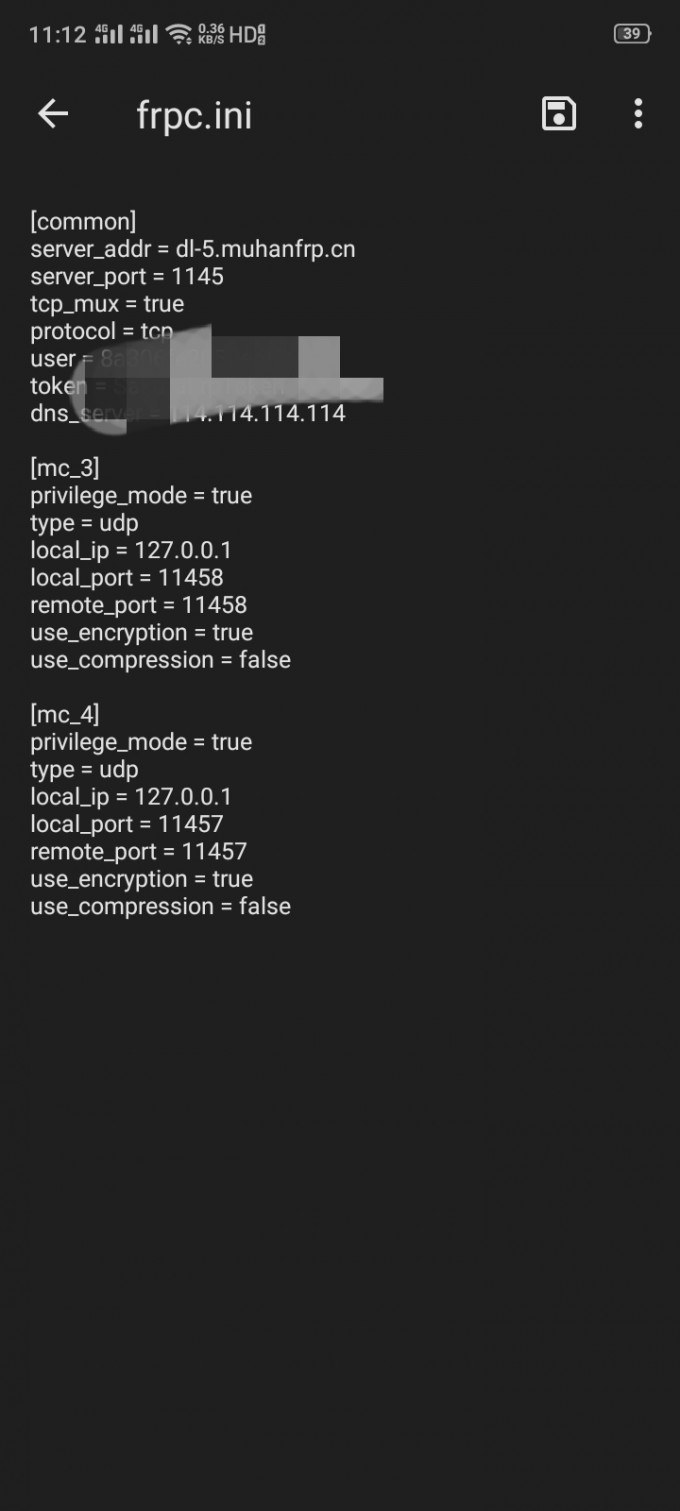Tap the clock time in status bar

[58, 34]
